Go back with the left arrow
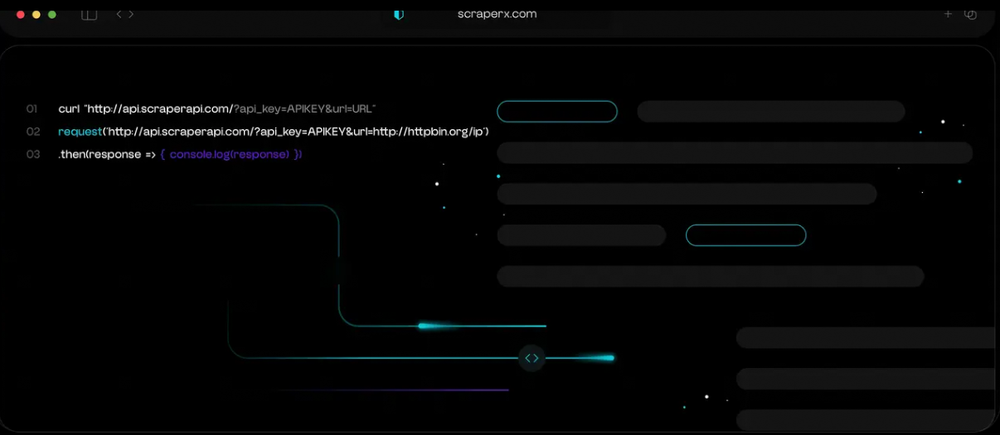This screenshot has height=435, width=1000. pyautogui.click(x=119, y=14)
